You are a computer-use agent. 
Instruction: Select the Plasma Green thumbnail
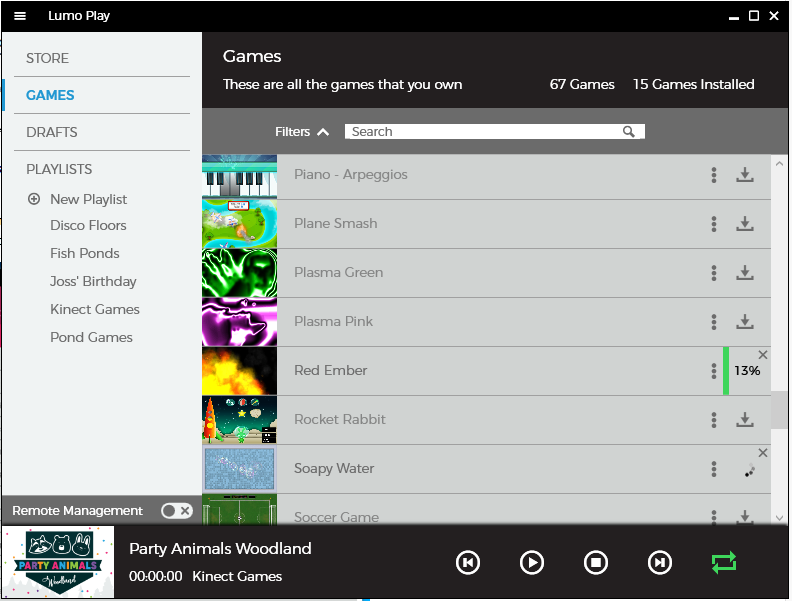(239, 273)
